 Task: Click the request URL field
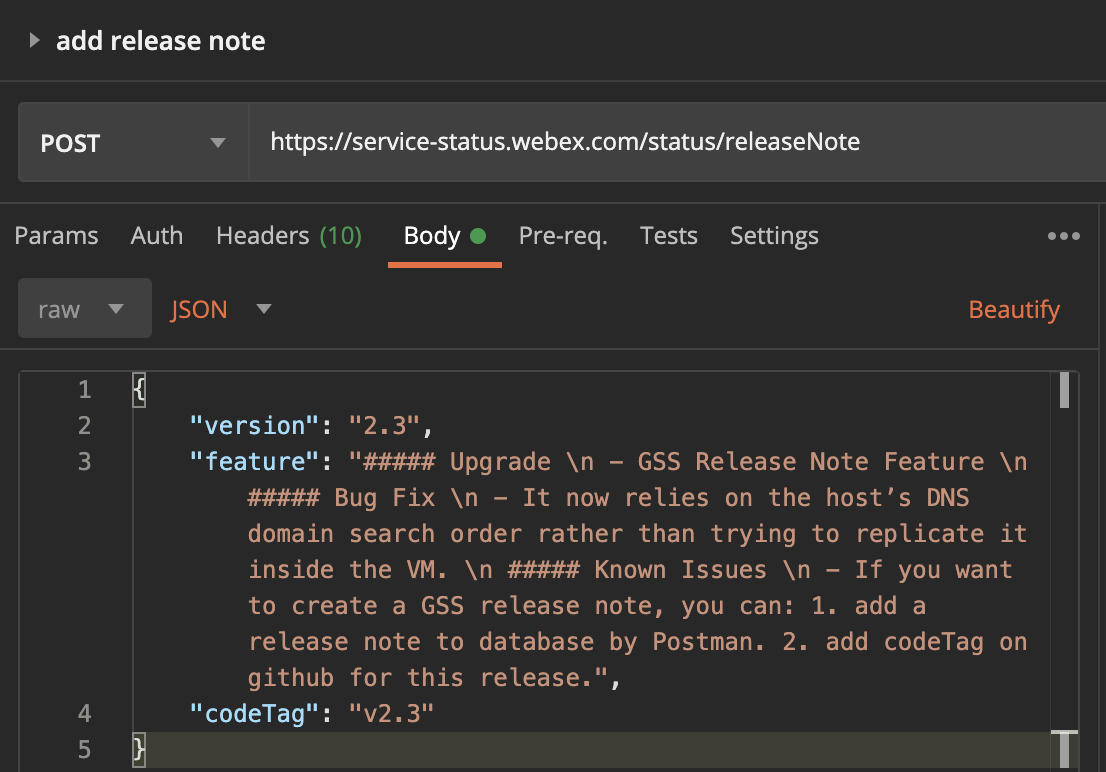click(x=677, y=142)
